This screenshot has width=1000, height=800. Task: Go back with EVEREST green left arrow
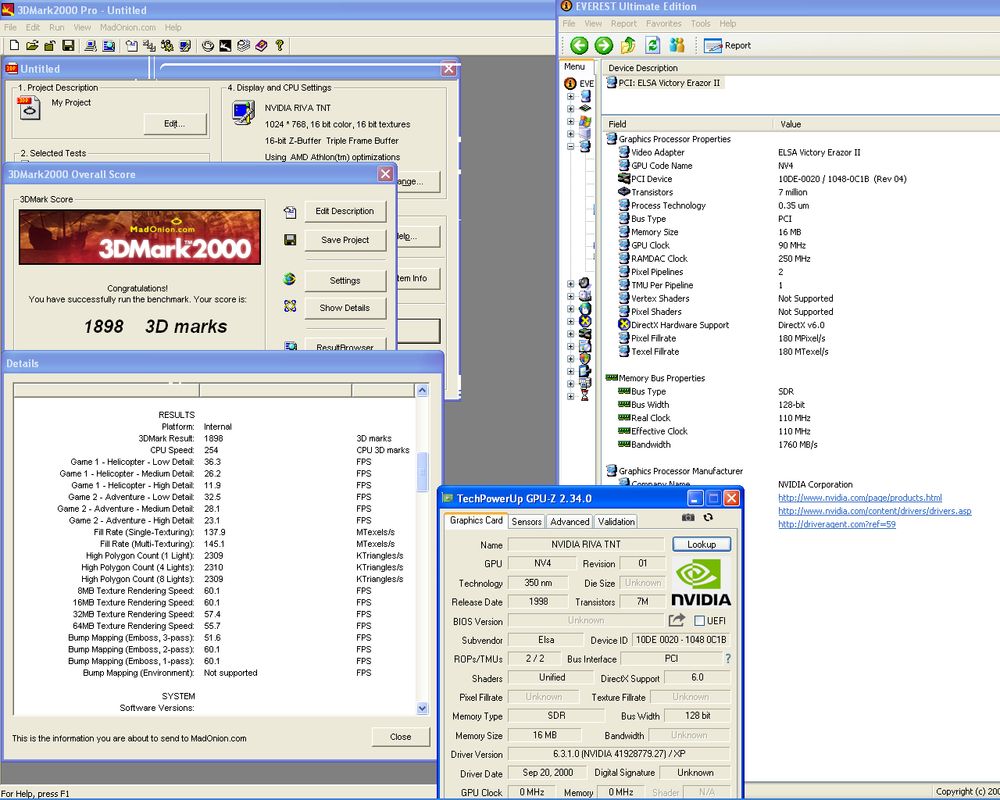point(579,45)
